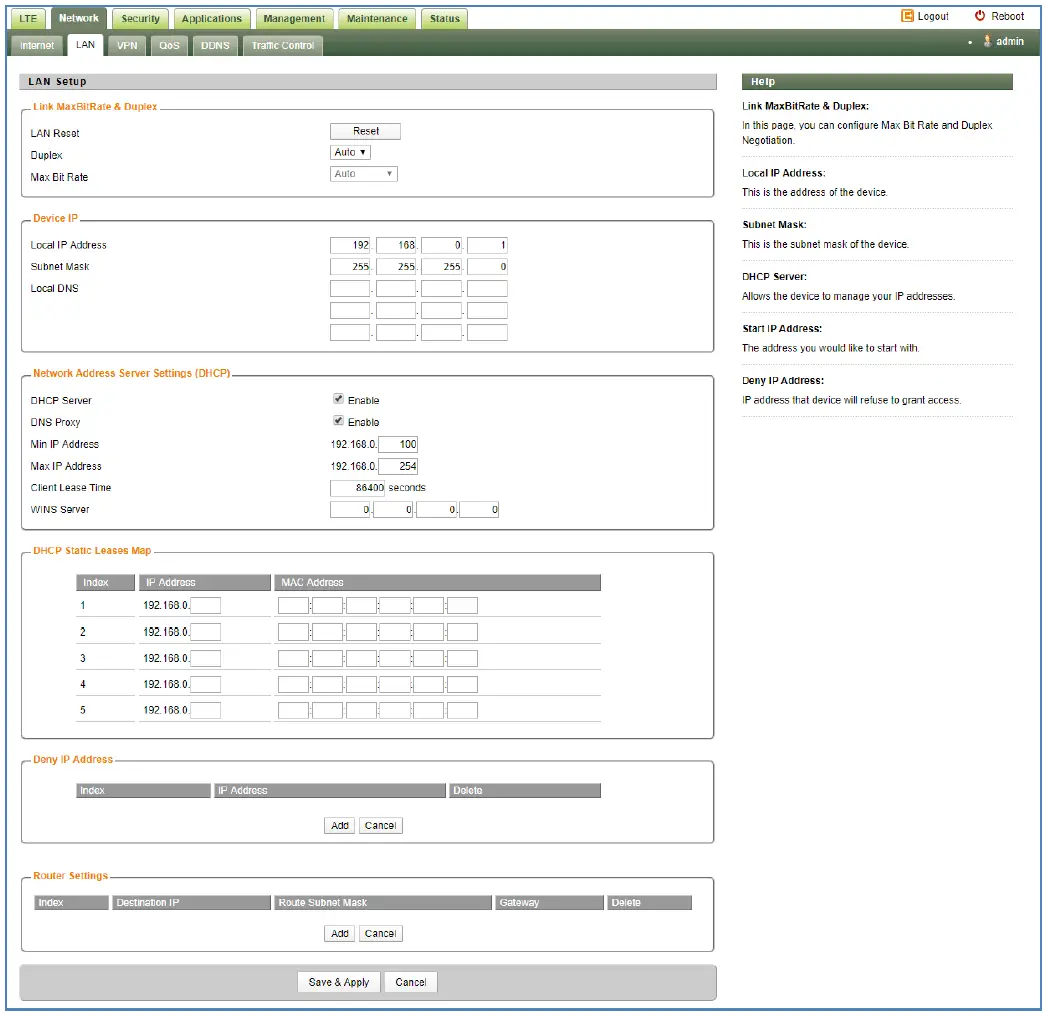Click the Client Lease Time field

357,488
